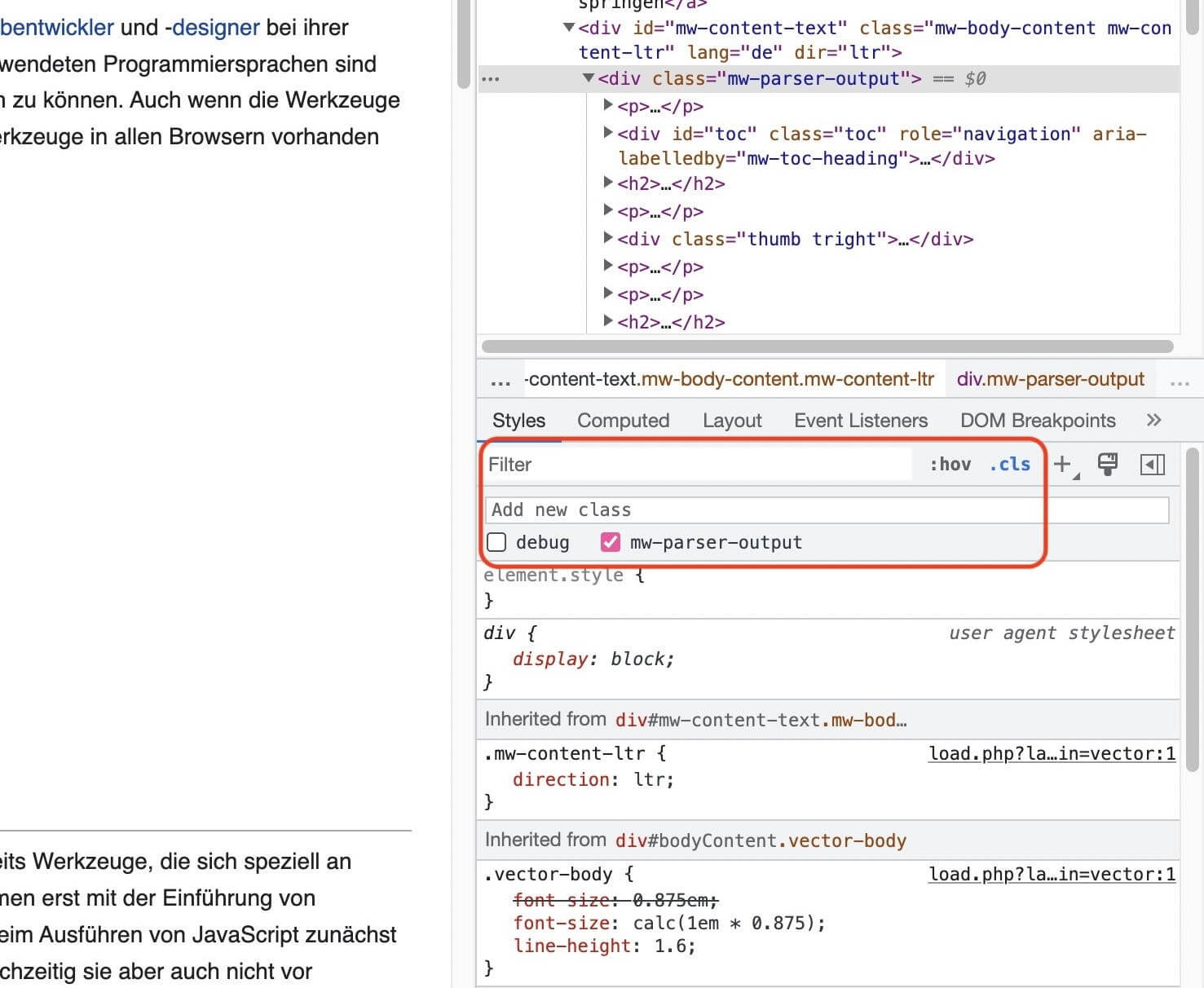Expand the p node below the first h2

[608, 210]
